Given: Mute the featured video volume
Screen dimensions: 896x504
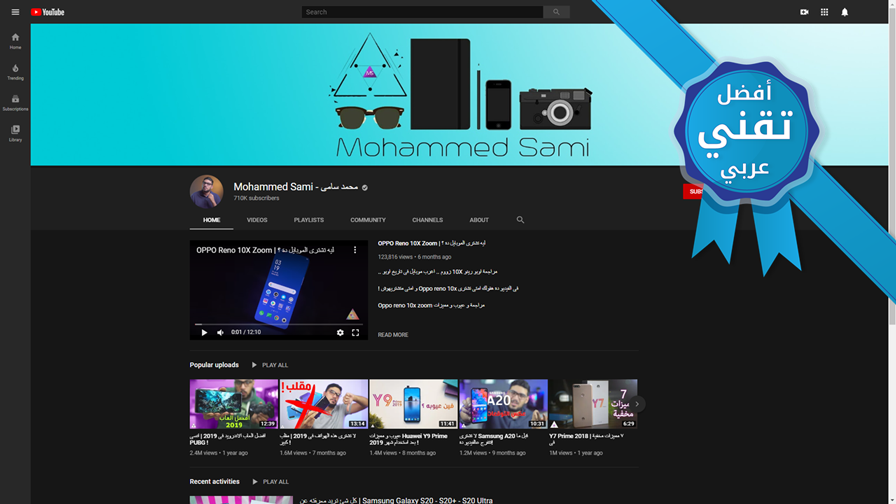Looking at the screenshot, I should click(220, 333).
